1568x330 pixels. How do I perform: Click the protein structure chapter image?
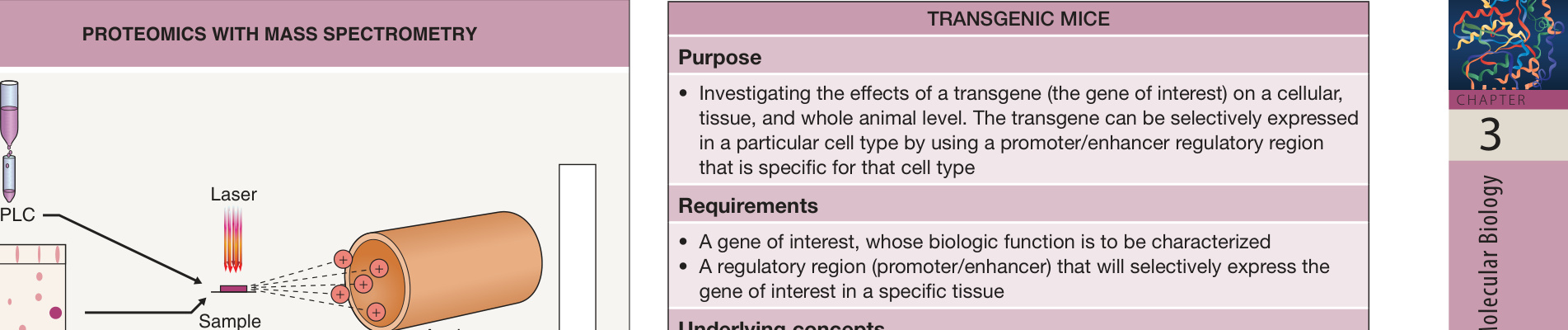[x=1508, y=45]
